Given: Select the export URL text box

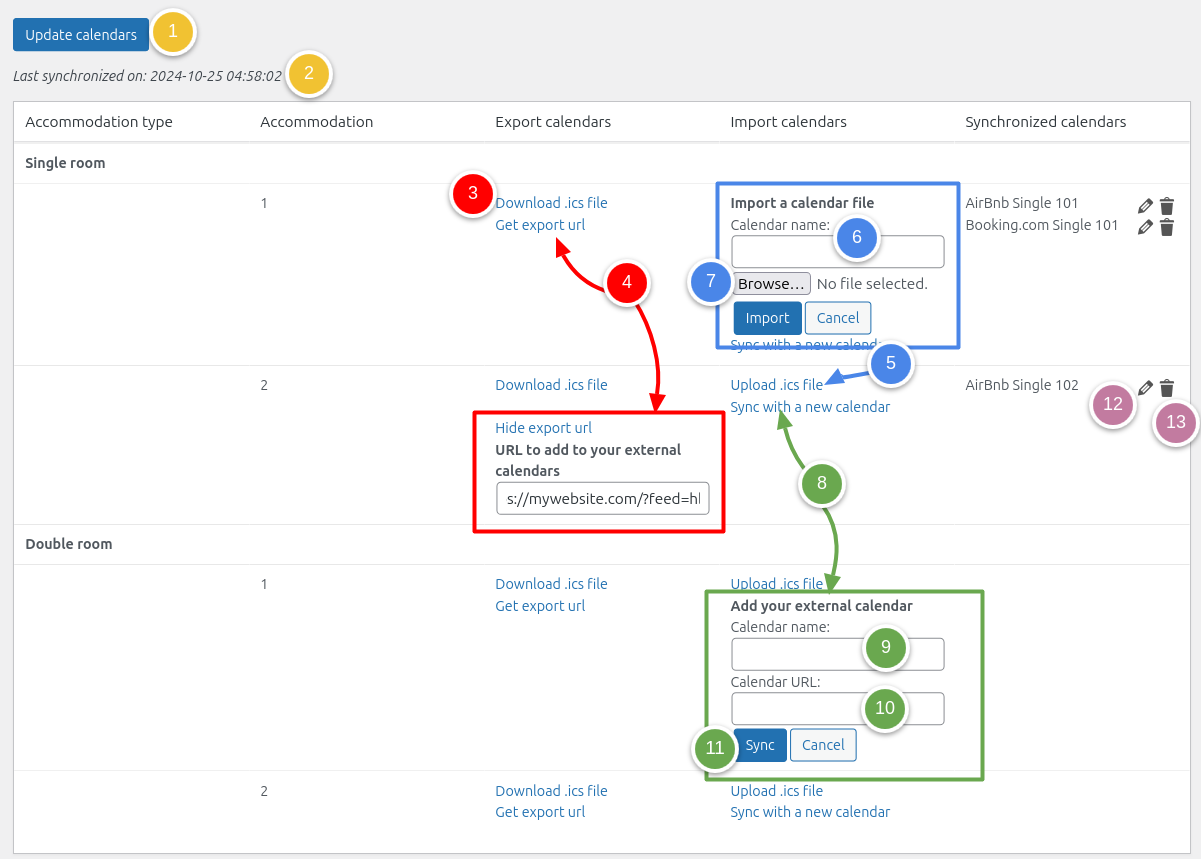Looking at the screenshot, I should (x=602, y=498).
